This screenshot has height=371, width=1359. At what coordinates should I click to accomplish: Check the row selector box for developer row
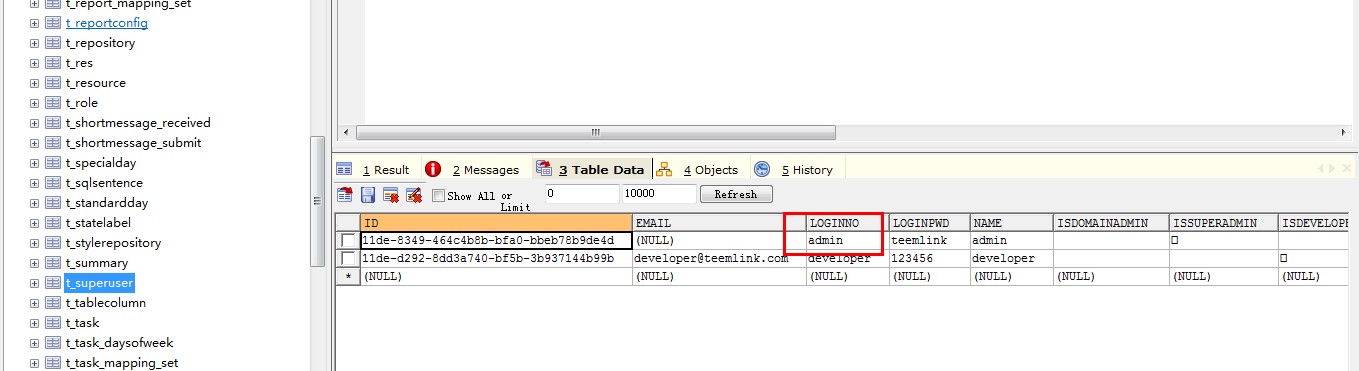(x=348, y=258)
